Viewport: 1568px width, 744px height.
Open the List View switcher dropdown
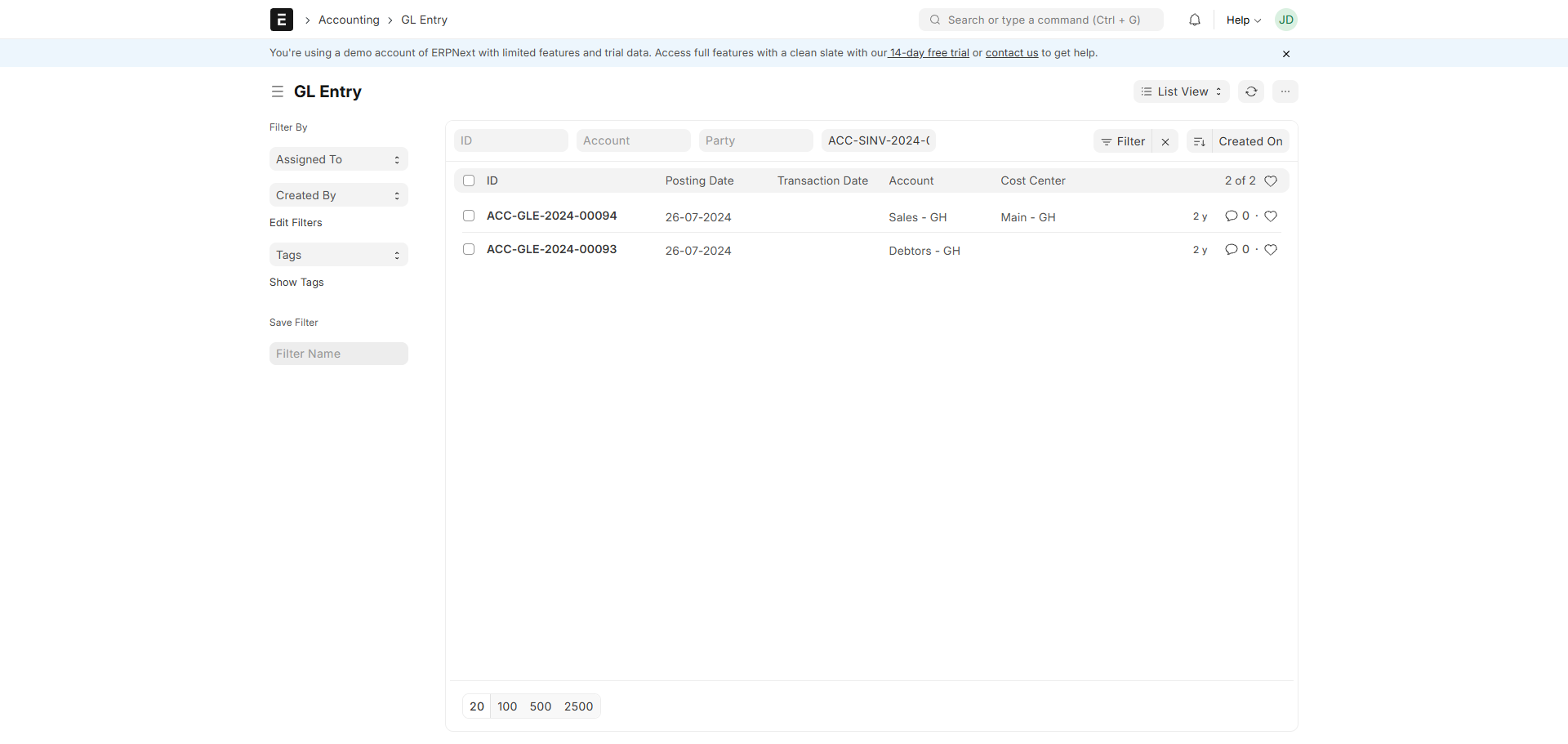pos(1181,91)
